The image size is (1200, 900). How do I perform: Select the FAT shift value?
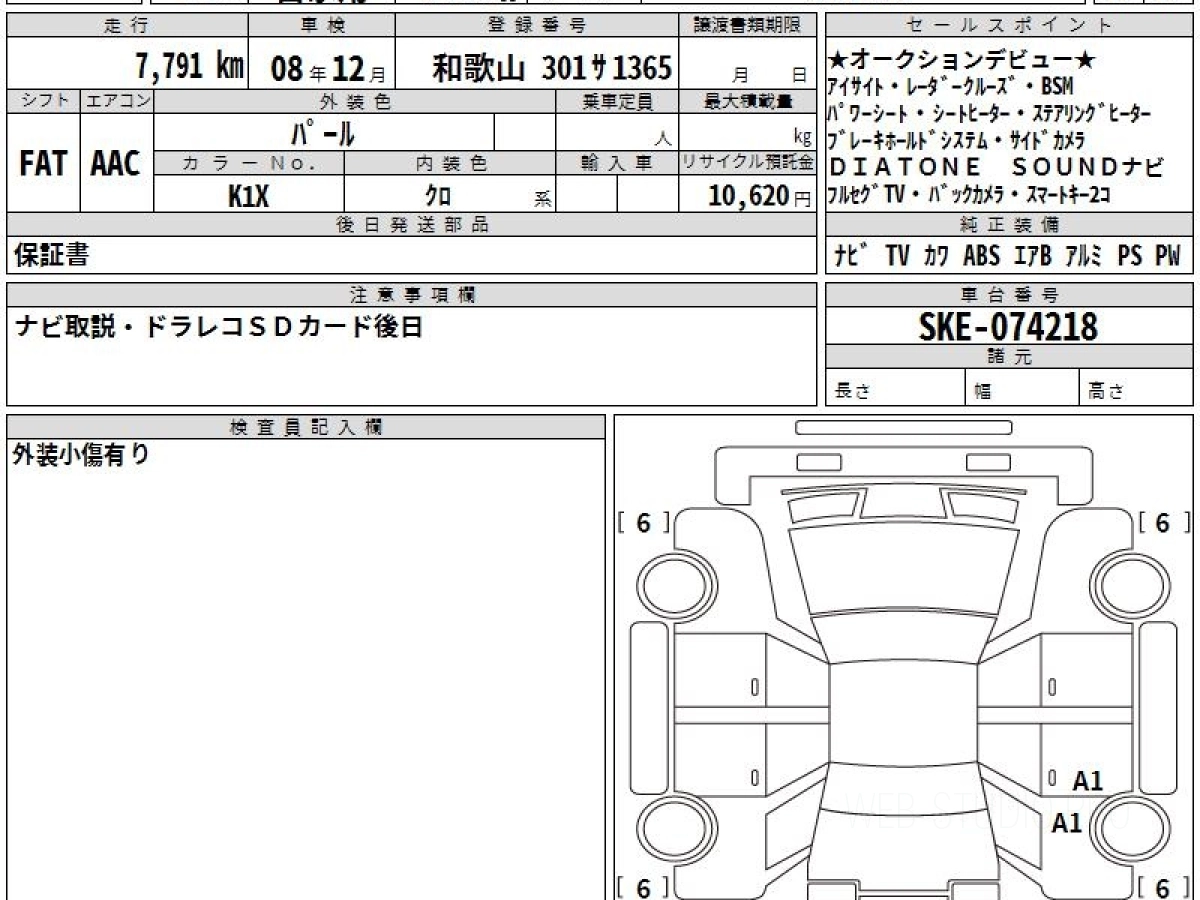(42, 165)
